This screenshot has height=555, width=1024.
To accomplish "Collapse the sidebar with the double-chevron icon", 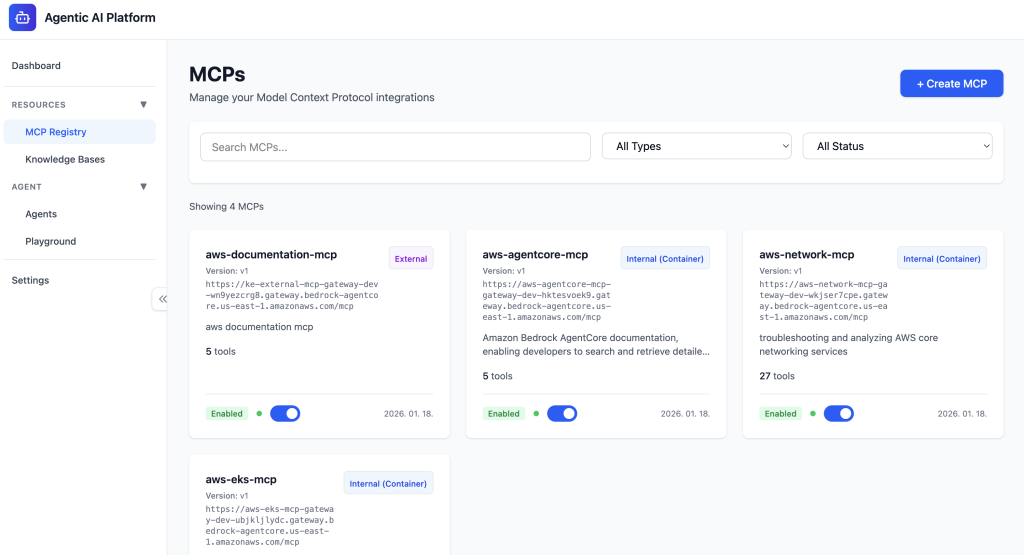I will [x=162, y=299].
